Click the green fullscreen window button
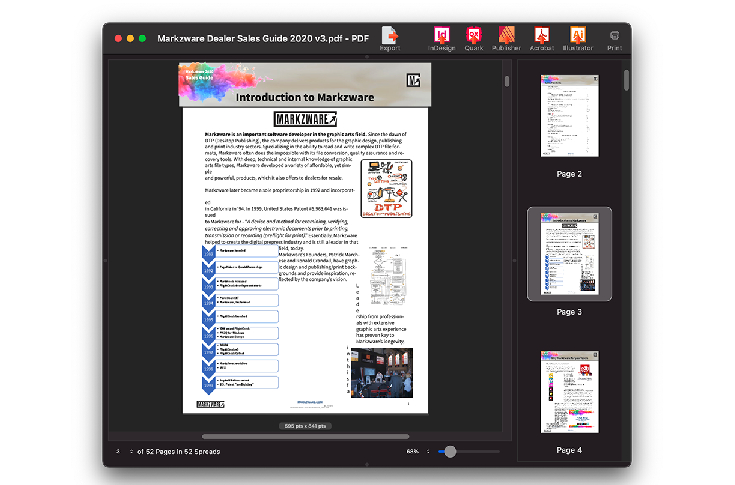Viewport: 735px width, 485px height. coord(142,38)
